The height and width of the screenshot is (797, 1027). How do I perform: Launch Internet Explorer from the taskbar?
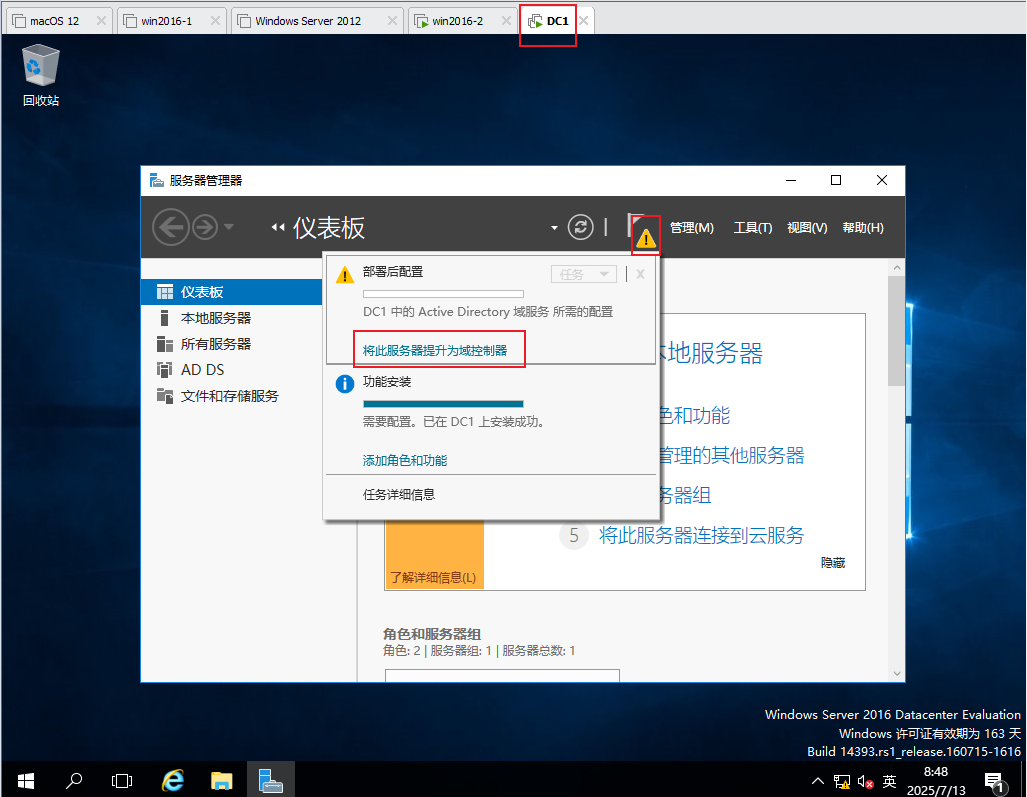173,780
